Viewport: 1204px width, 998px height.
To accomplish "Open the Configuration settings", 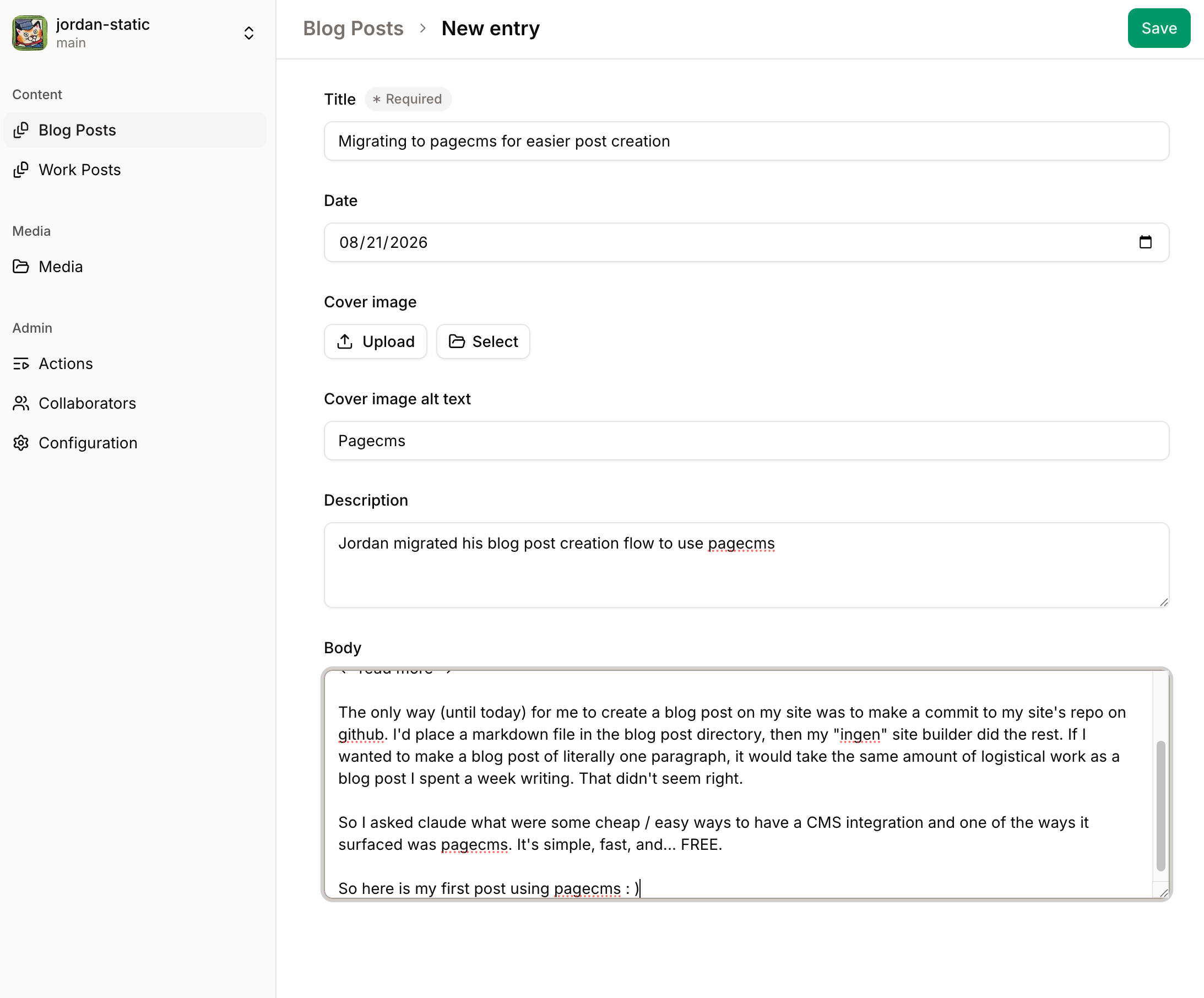I will [x=135, y=442].
